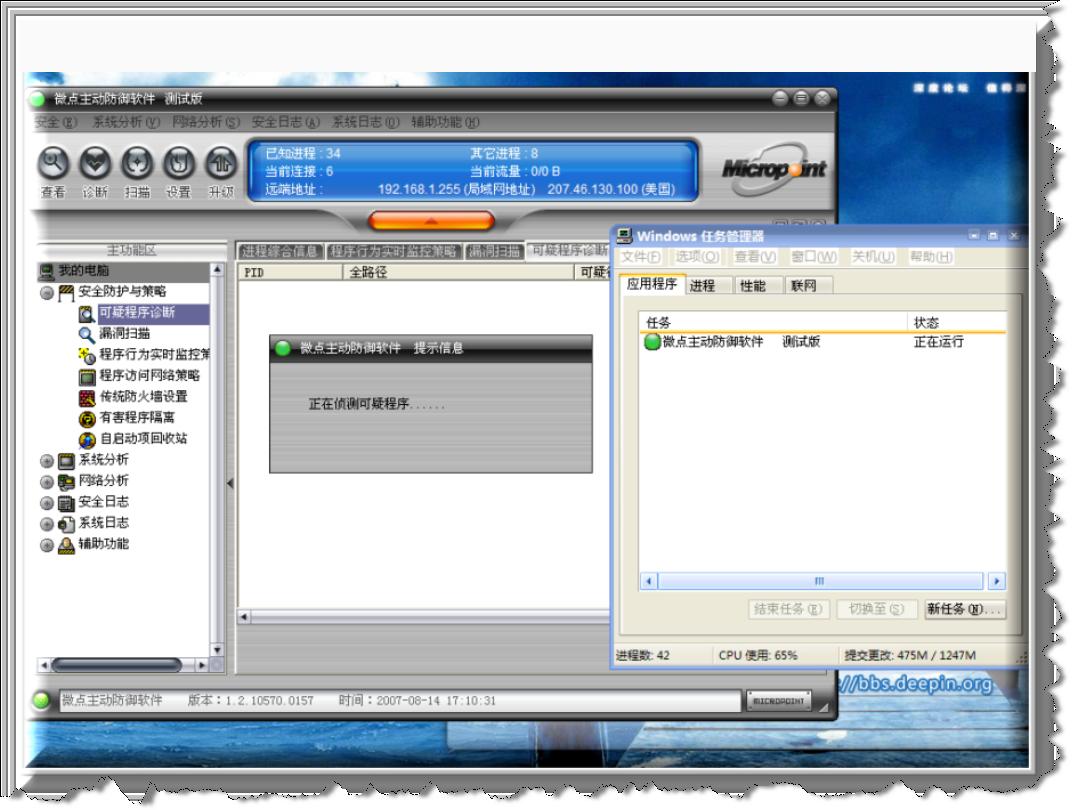The height and width of the screenshot is (810, 1072).
Task: Open the 自启动项回收站 icon
Action: coord(87,440)
